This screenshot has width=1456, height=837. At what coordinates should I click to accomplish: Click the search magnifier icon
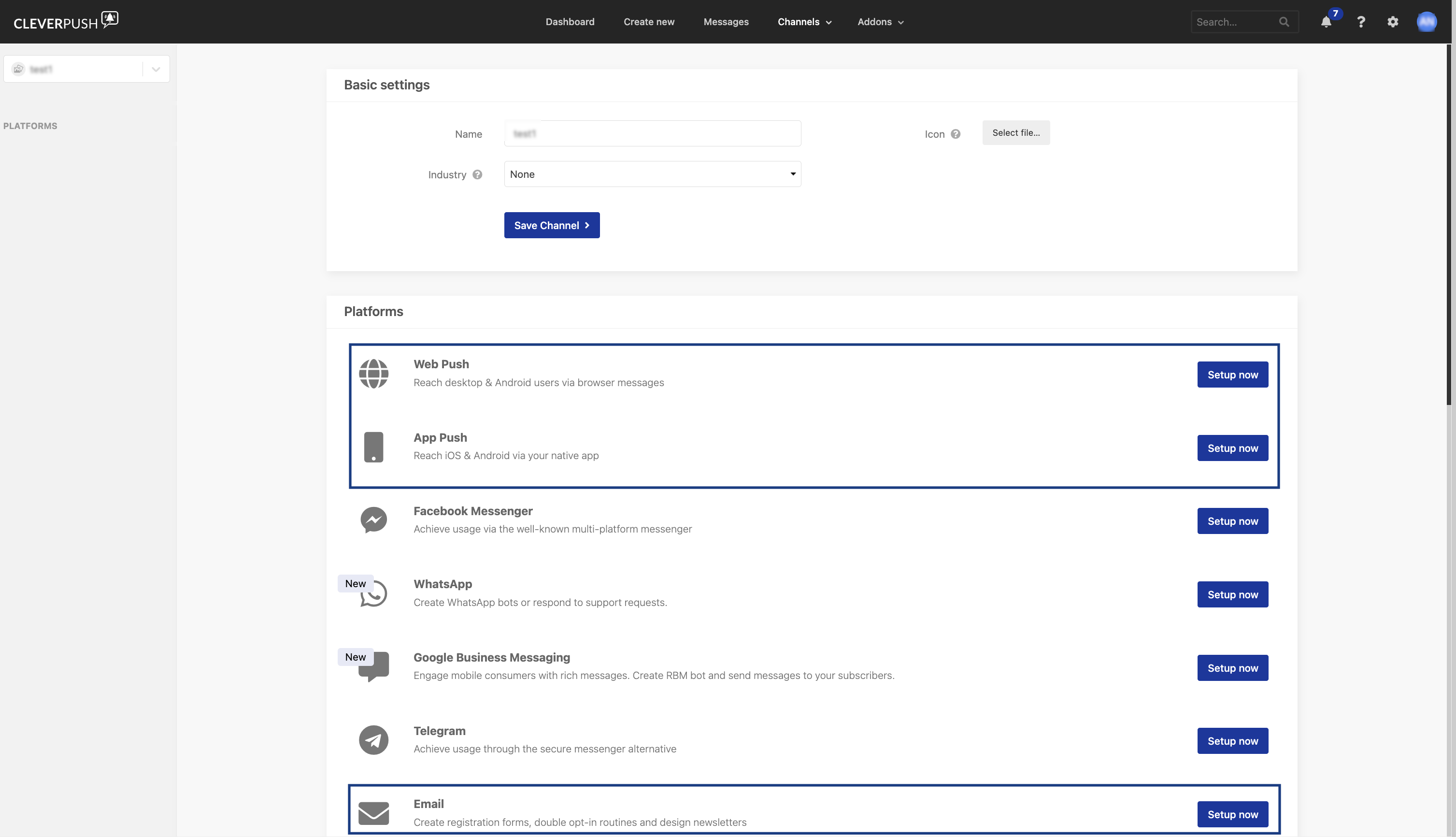coord(1284,22)
